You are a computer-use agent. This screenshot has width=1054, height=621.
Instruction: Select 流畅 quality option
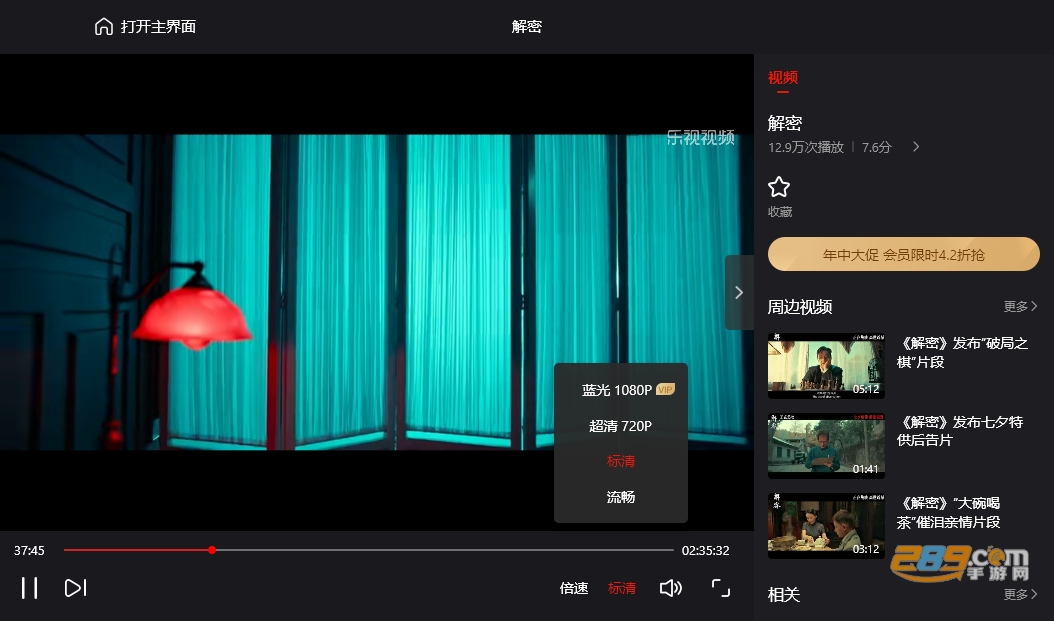click(620, 497)
